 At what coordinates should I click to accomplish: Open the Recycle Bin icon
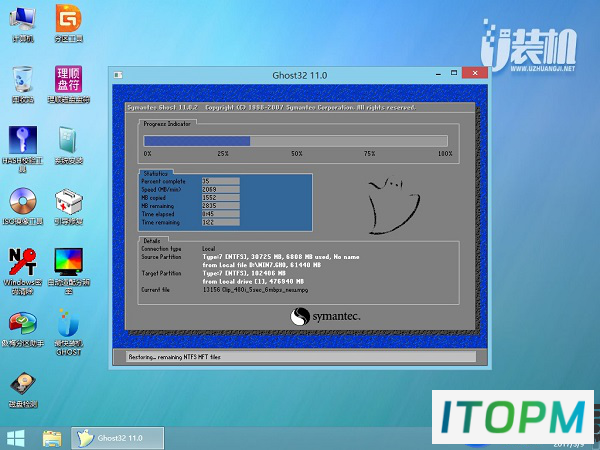pyautogui.click(x=23, y=84)
